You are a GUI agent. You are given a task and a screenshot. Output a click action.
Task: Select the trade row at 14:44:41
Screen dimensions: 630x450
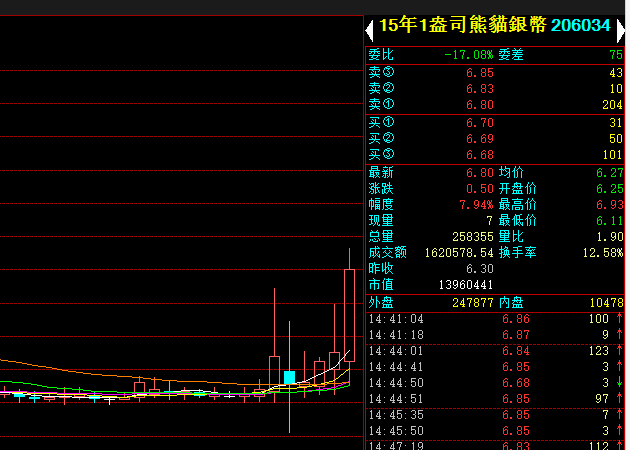coord(495,367)
